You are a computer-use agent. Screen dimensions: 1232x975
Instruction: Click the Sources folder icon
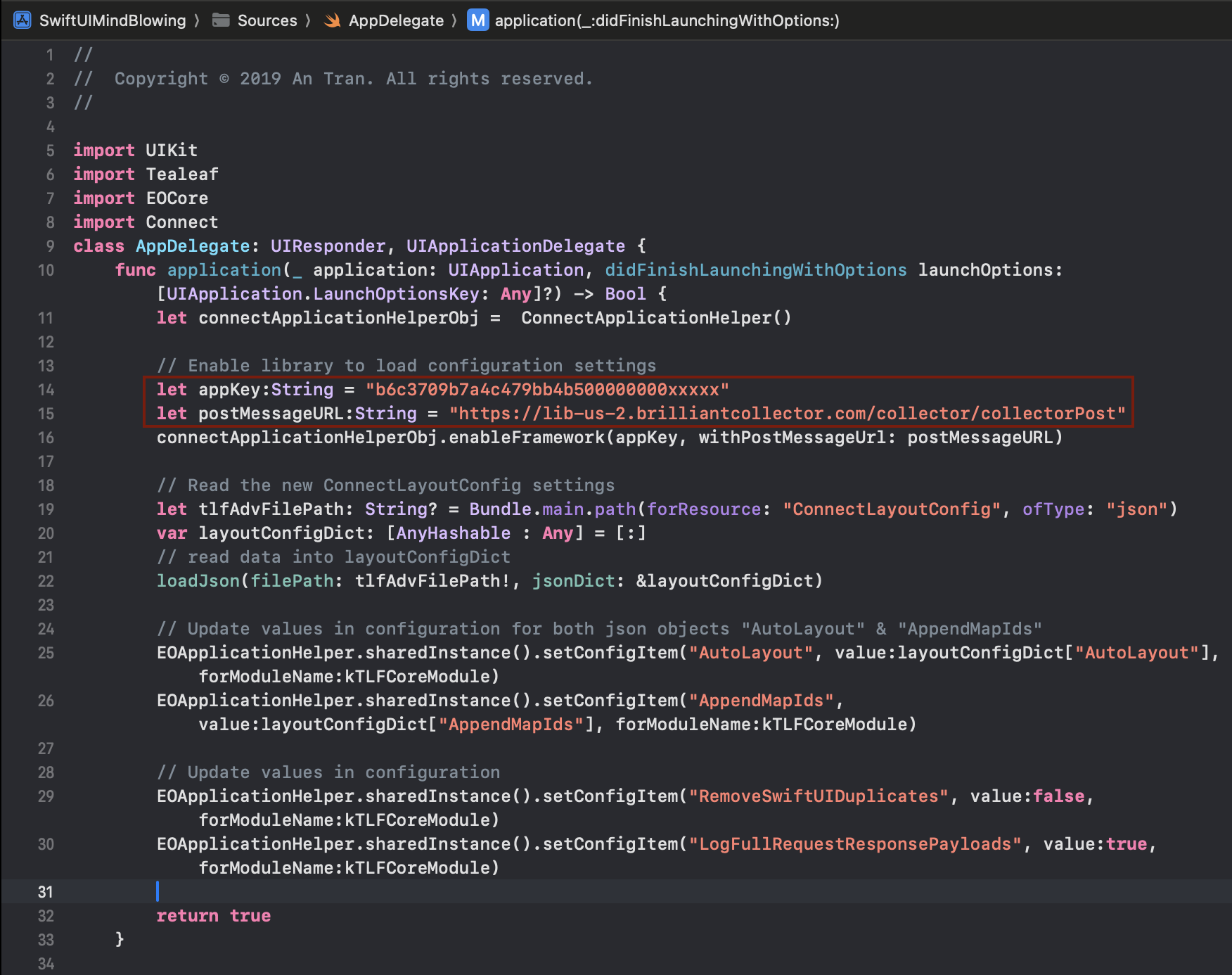point(221,20)
